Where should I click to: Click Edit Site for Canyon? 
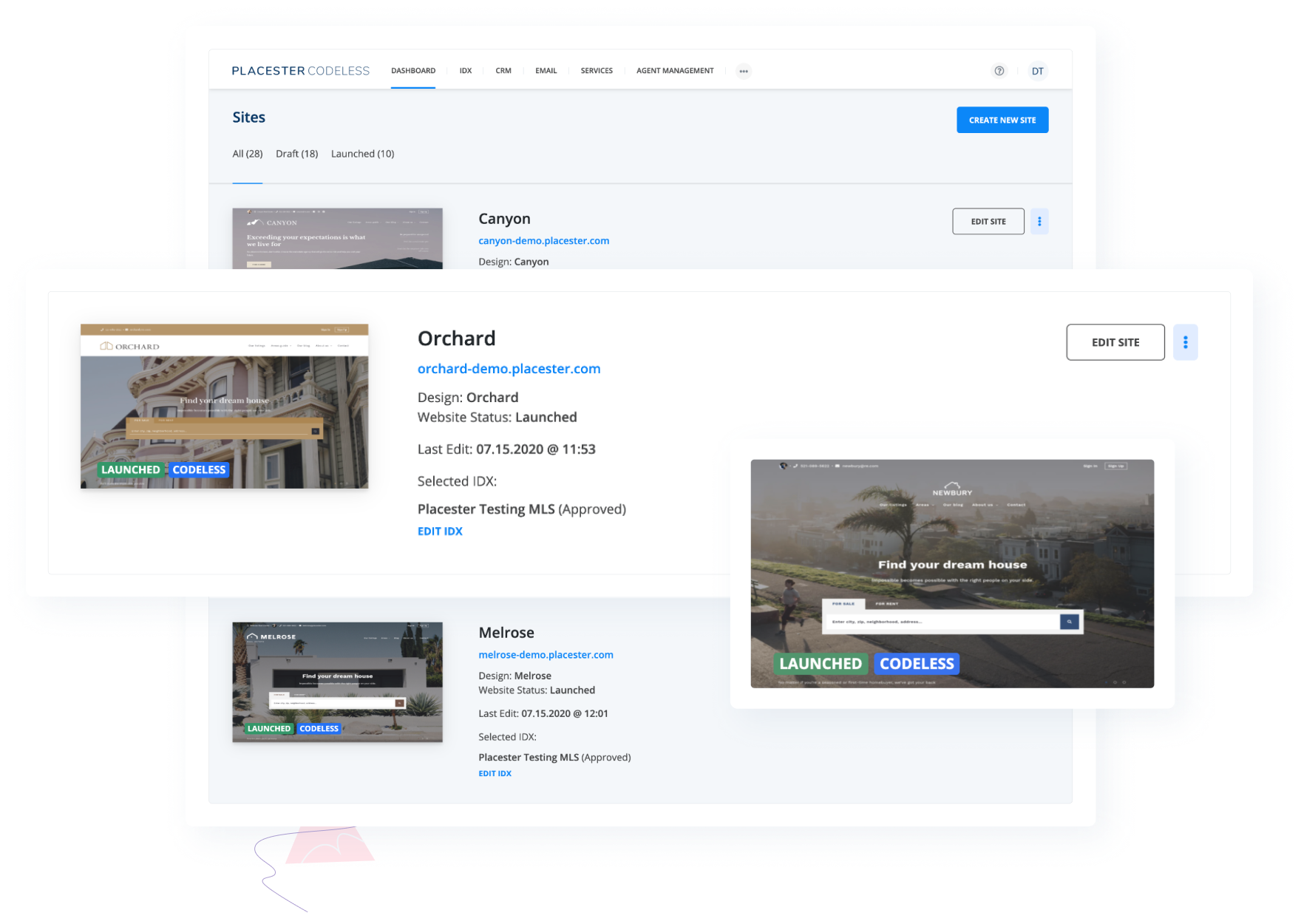click(x=988, y=222)
